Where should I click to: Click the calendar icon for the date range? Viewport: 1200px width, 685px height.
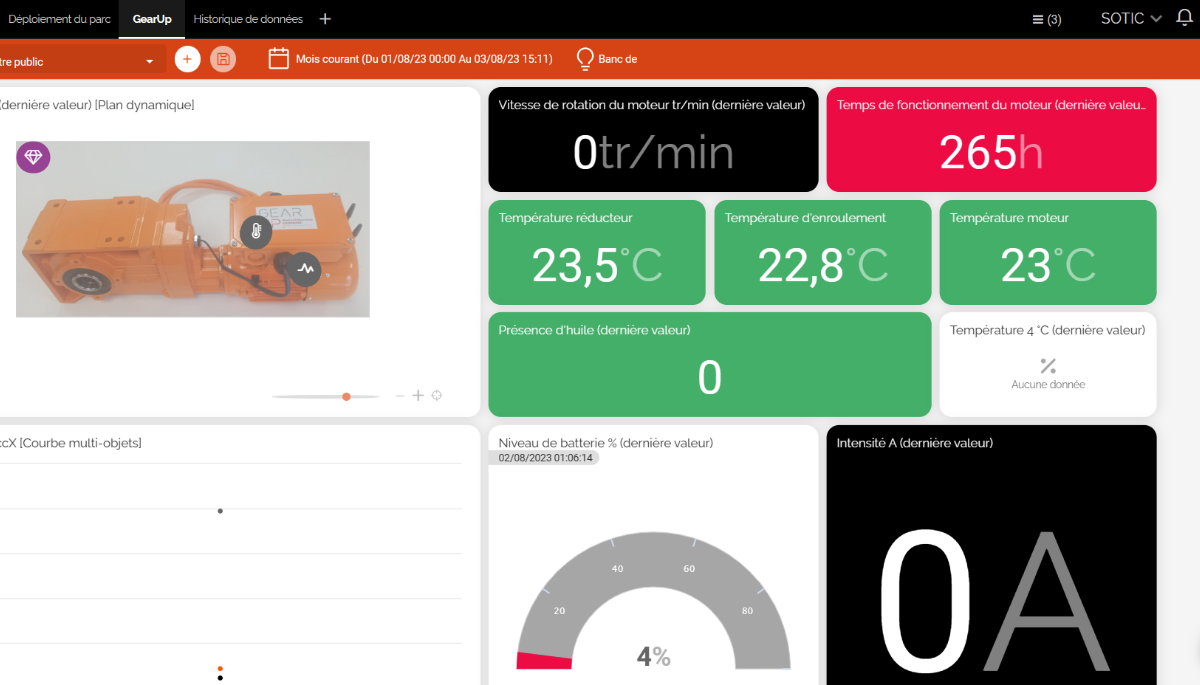(x=279, y=59)
